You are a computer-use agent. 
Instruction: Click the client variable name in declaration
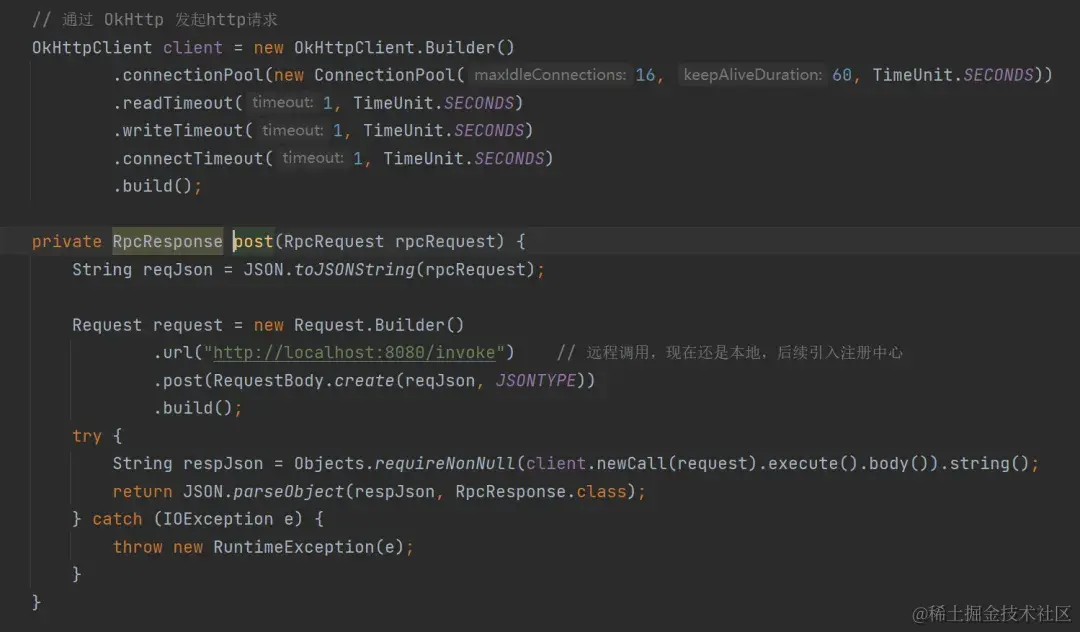[193, 48]
